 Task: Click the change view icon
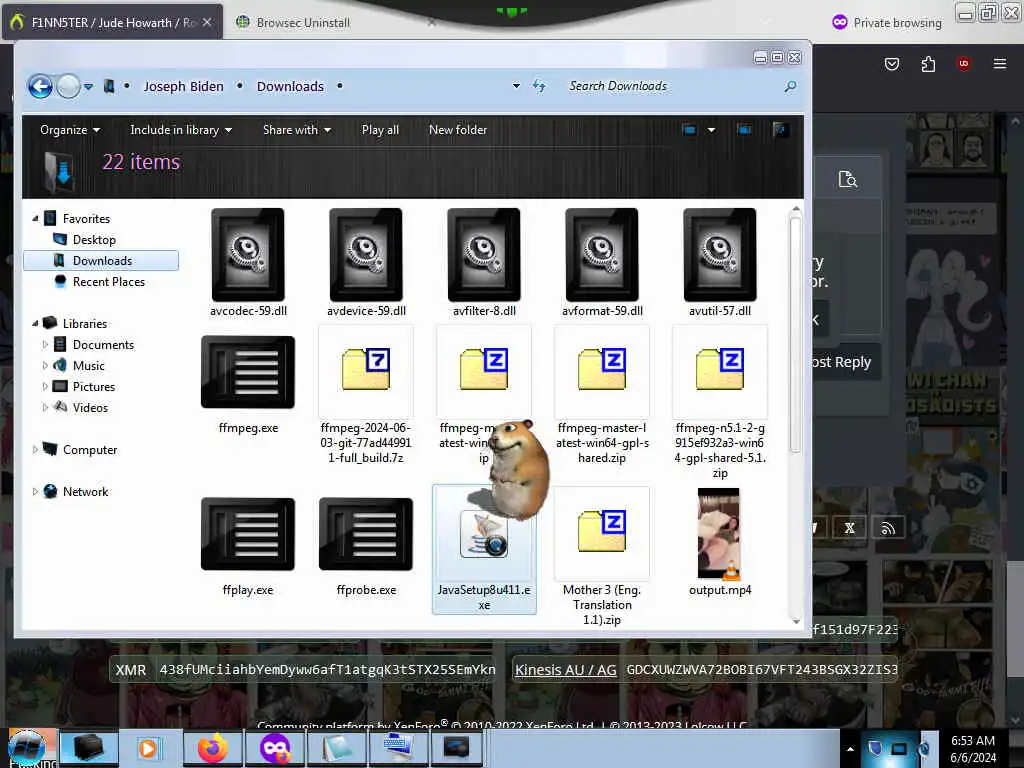click(689, 130)
